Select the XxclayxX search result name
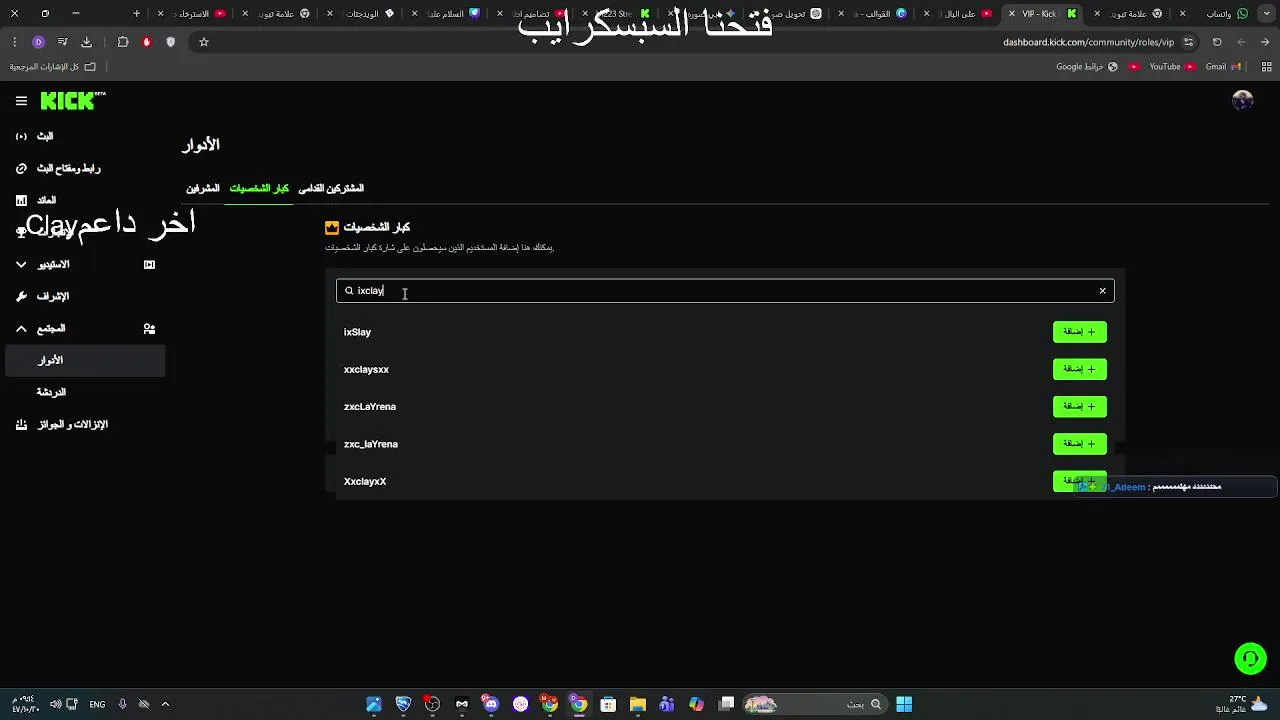 (x=365, y=482)
